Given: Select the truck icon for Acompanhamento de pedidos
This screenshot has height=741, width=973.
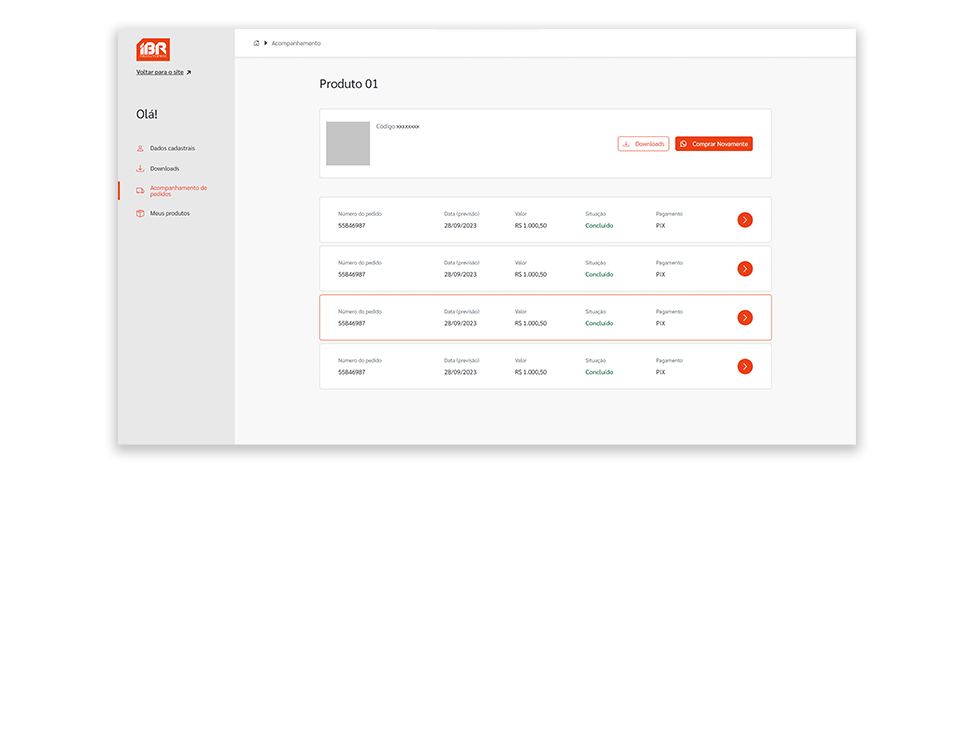Looking at the screenshot, I should 139,189.
